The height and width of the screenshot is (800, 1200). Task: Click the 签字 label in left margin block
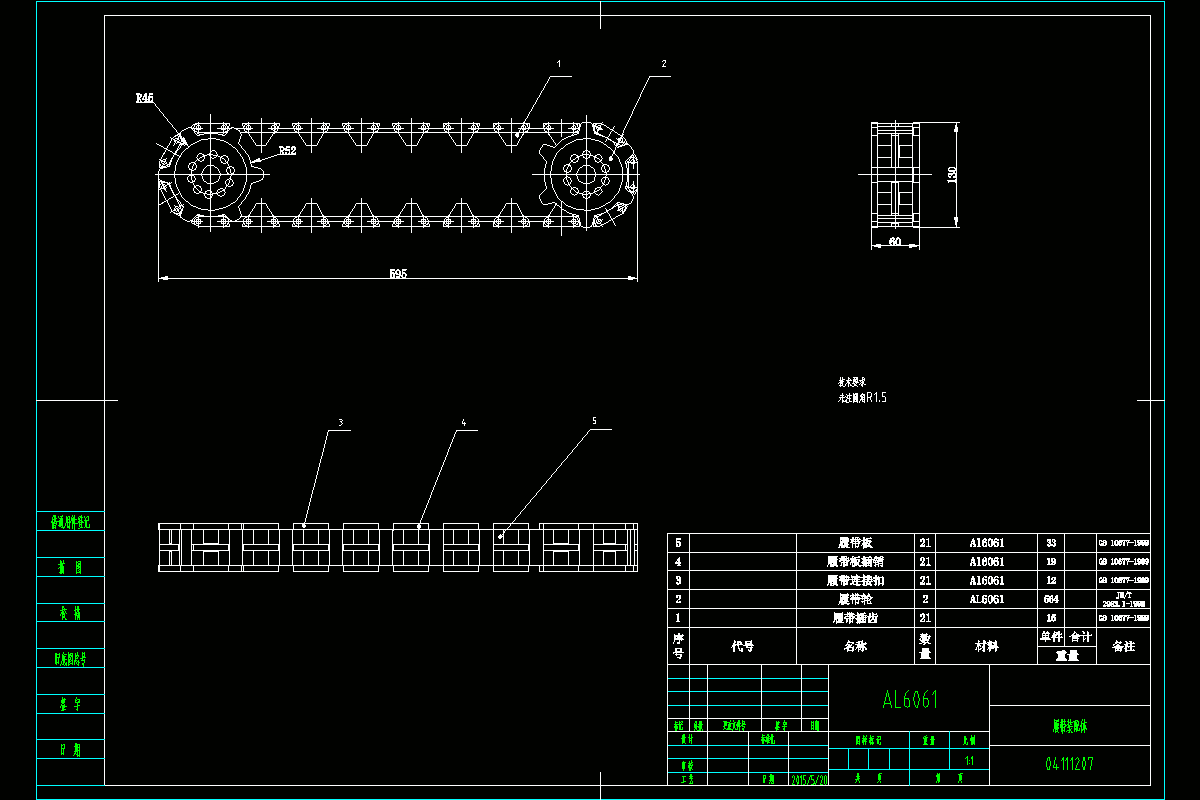tap(70, 704)
